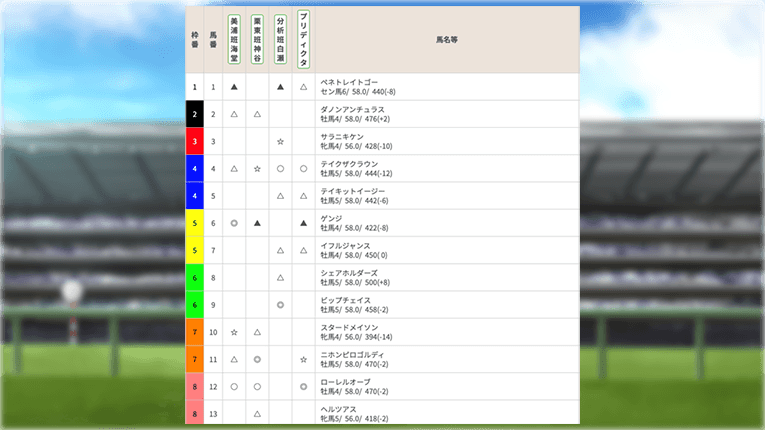765x430 pixels.
Task: Open the 分析班白瀬 predictor header
Action: pos(281,39)
